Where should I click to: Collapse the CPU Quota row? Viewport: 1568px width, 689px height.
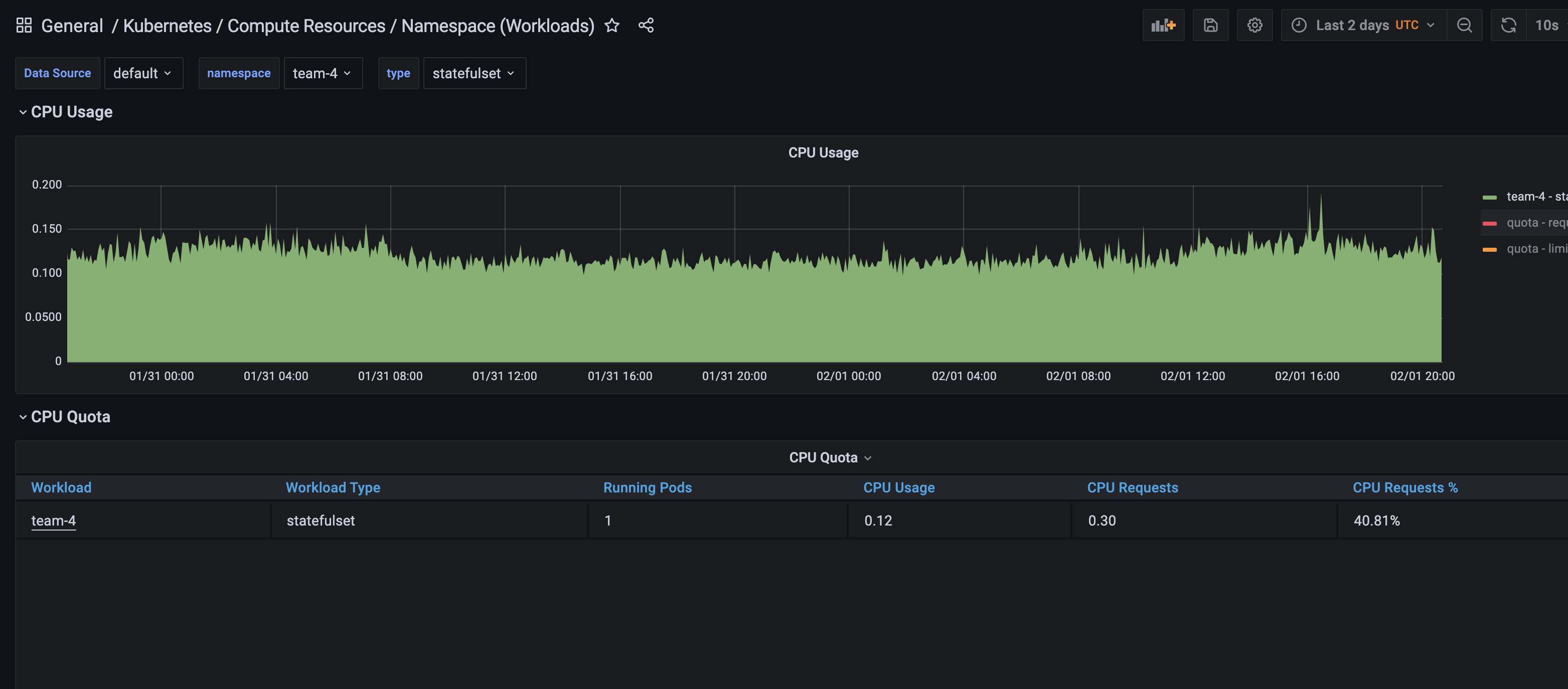pyautogui.click(x=65, y=417)
